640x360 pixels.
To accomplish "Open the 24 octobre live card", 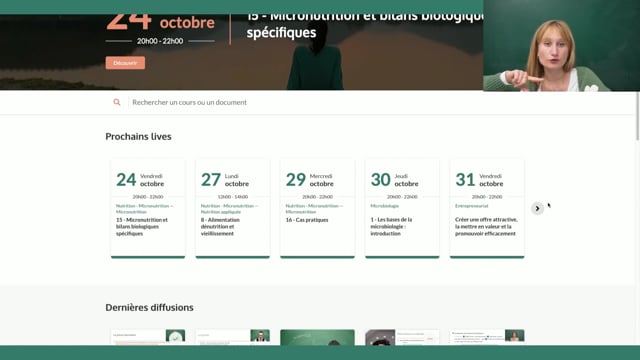I will (148, 209).
